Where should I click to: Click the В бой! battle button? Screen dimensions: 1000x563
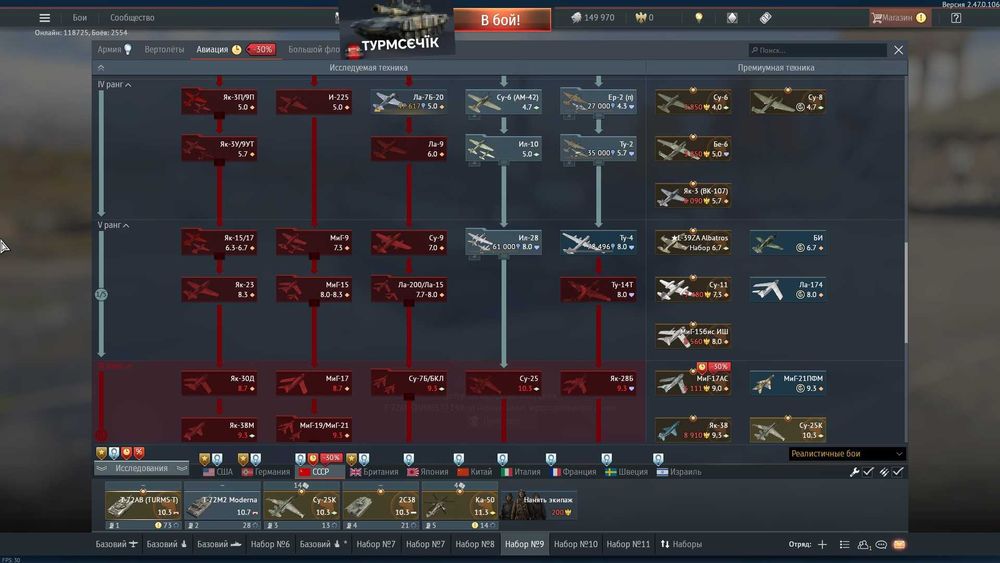(x=501, y=20)
